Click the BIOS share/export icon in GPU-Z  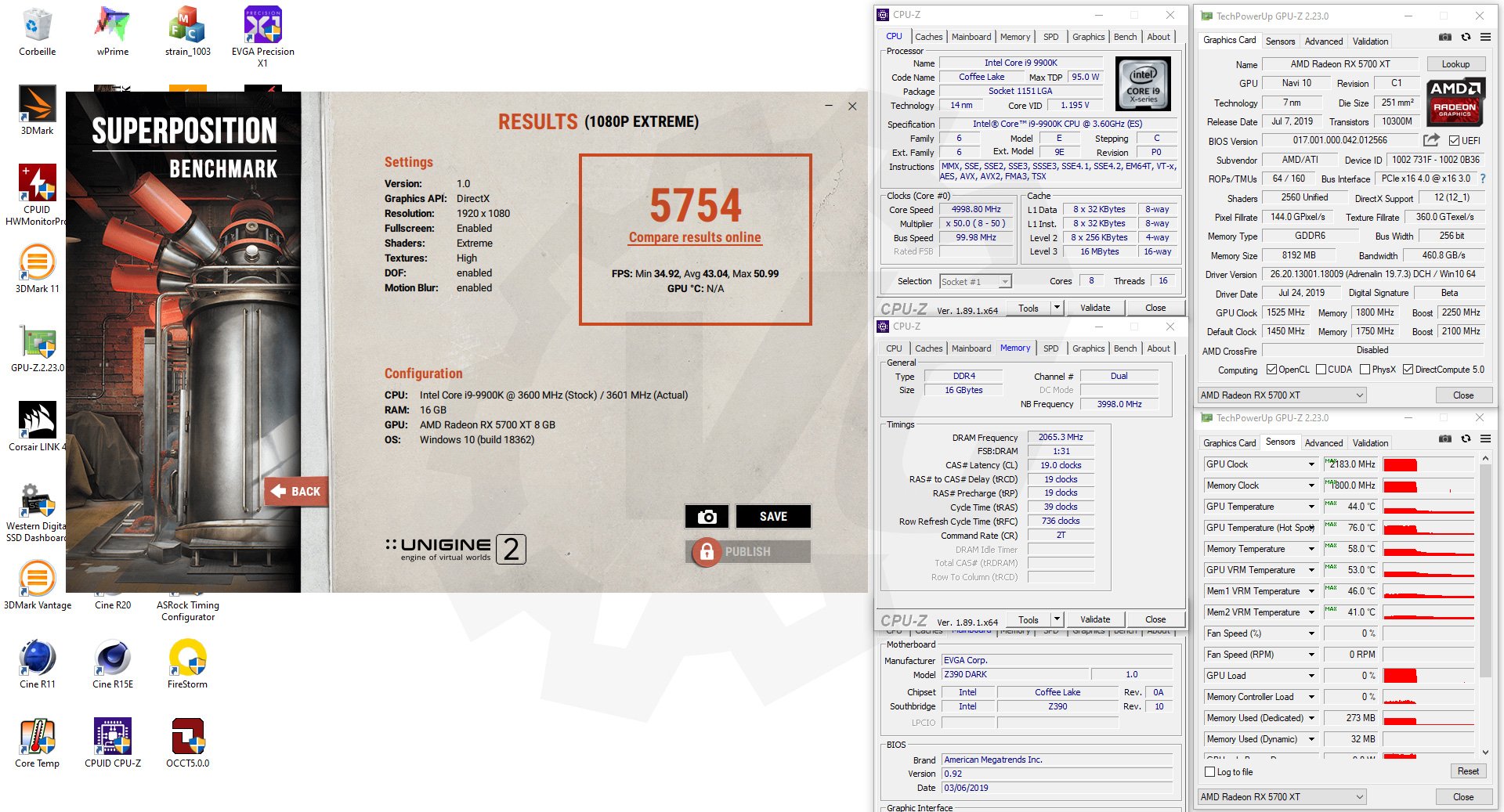coord(1431,140)
